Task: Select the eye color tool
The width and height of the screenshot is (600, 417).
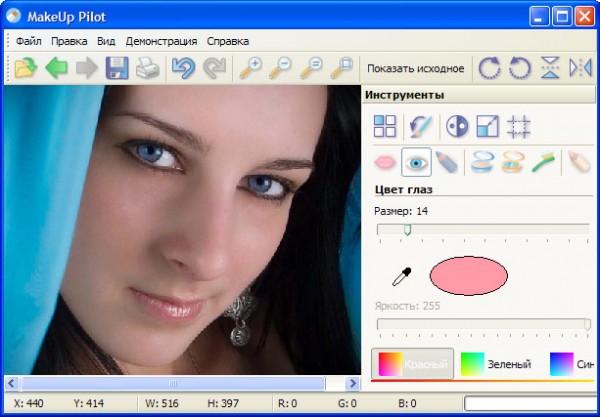Action: 416,162
